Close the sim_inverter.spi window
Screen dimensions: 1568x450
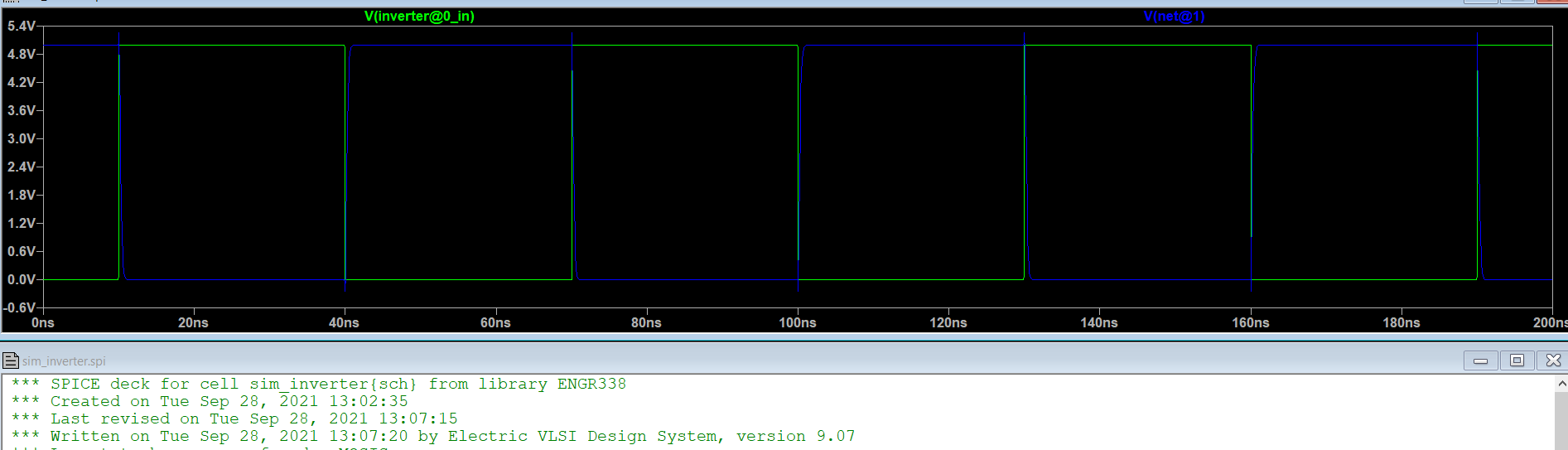point(1553,360)
